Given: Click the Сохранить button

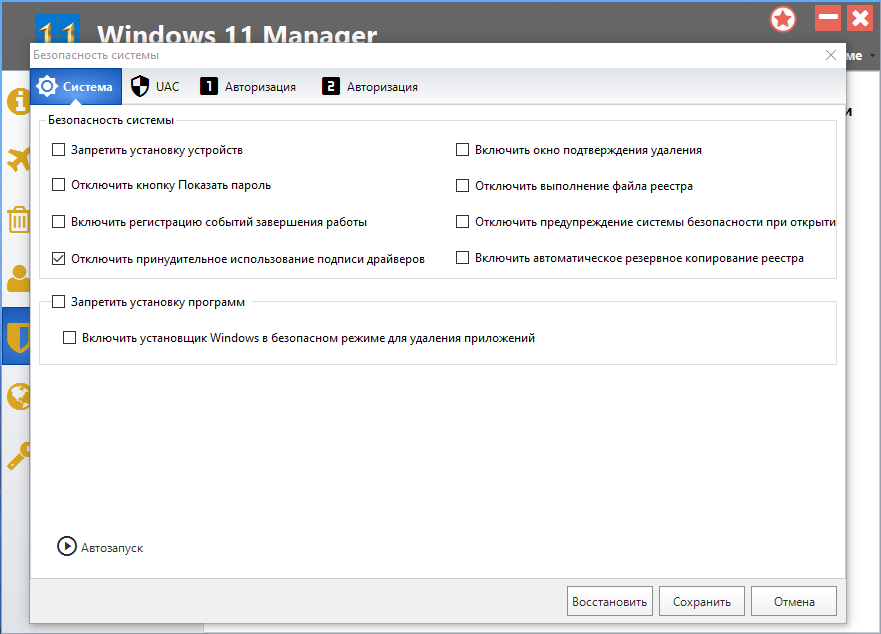Looking at the screenshot, I should [x=702, y=601].
